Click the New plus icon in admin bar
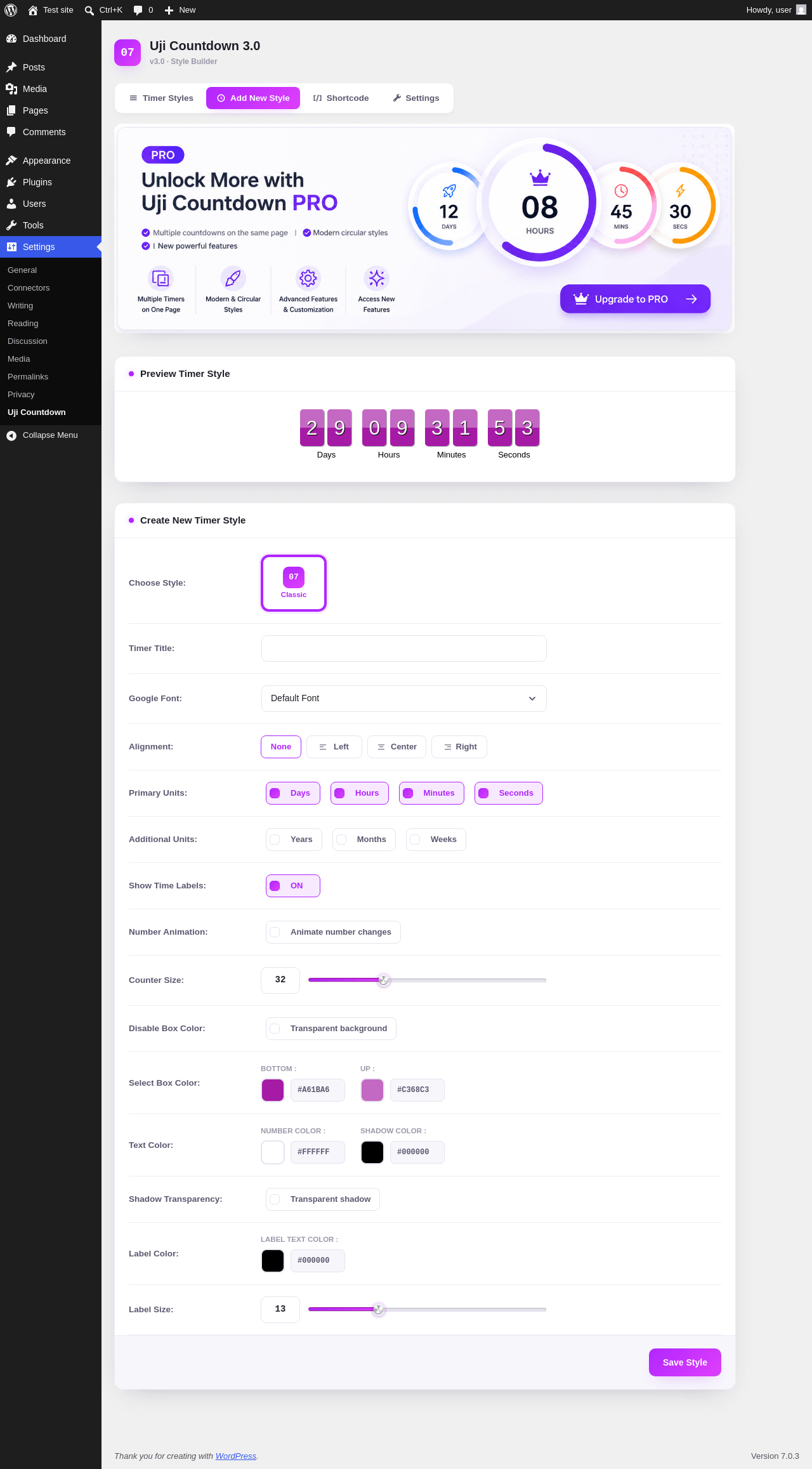This screenshot has width=812, height=1469. (169, 10)
